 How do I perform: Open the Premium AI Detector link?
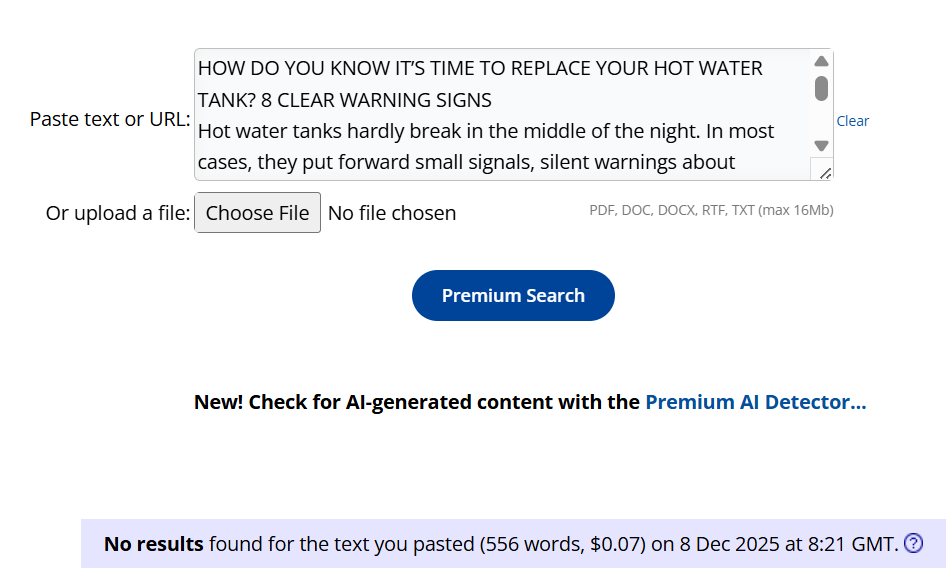755,402
